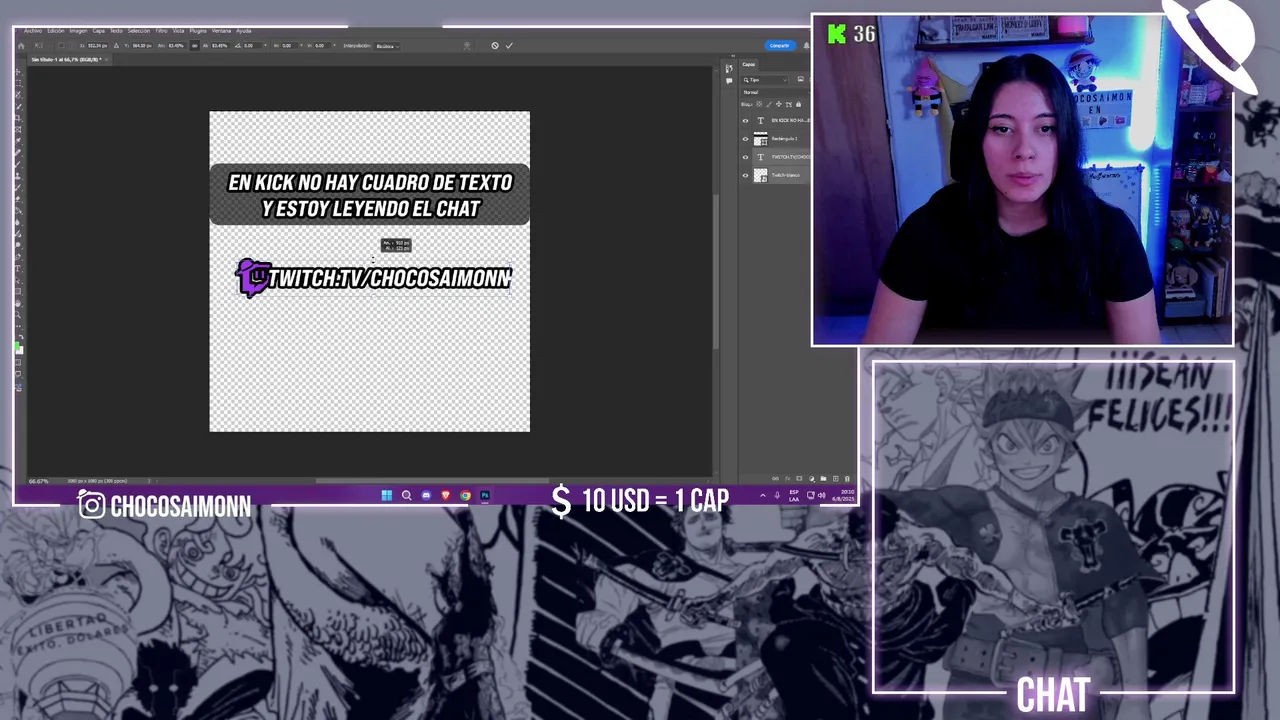Open Discord from the taskbar

click(426, 495)
